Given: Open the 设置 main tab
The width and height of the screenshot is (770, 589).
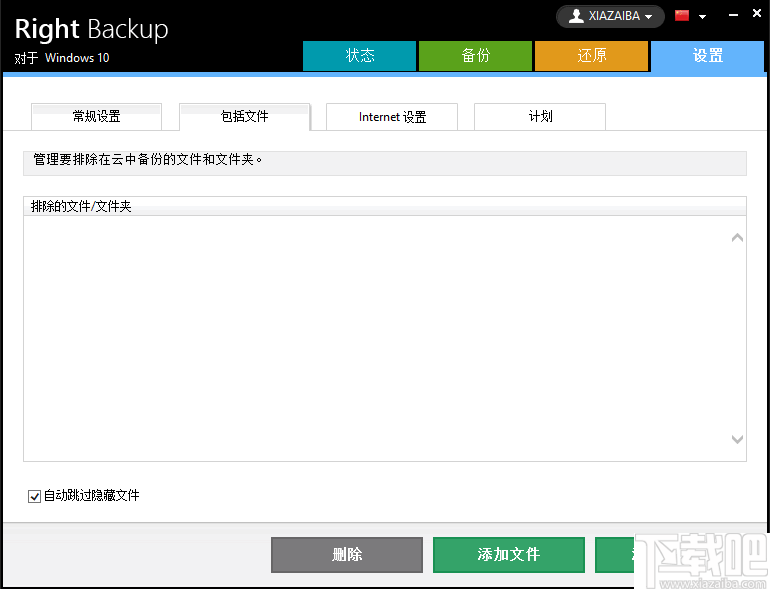Looking at the screenshot, I should tap(707, 56).
